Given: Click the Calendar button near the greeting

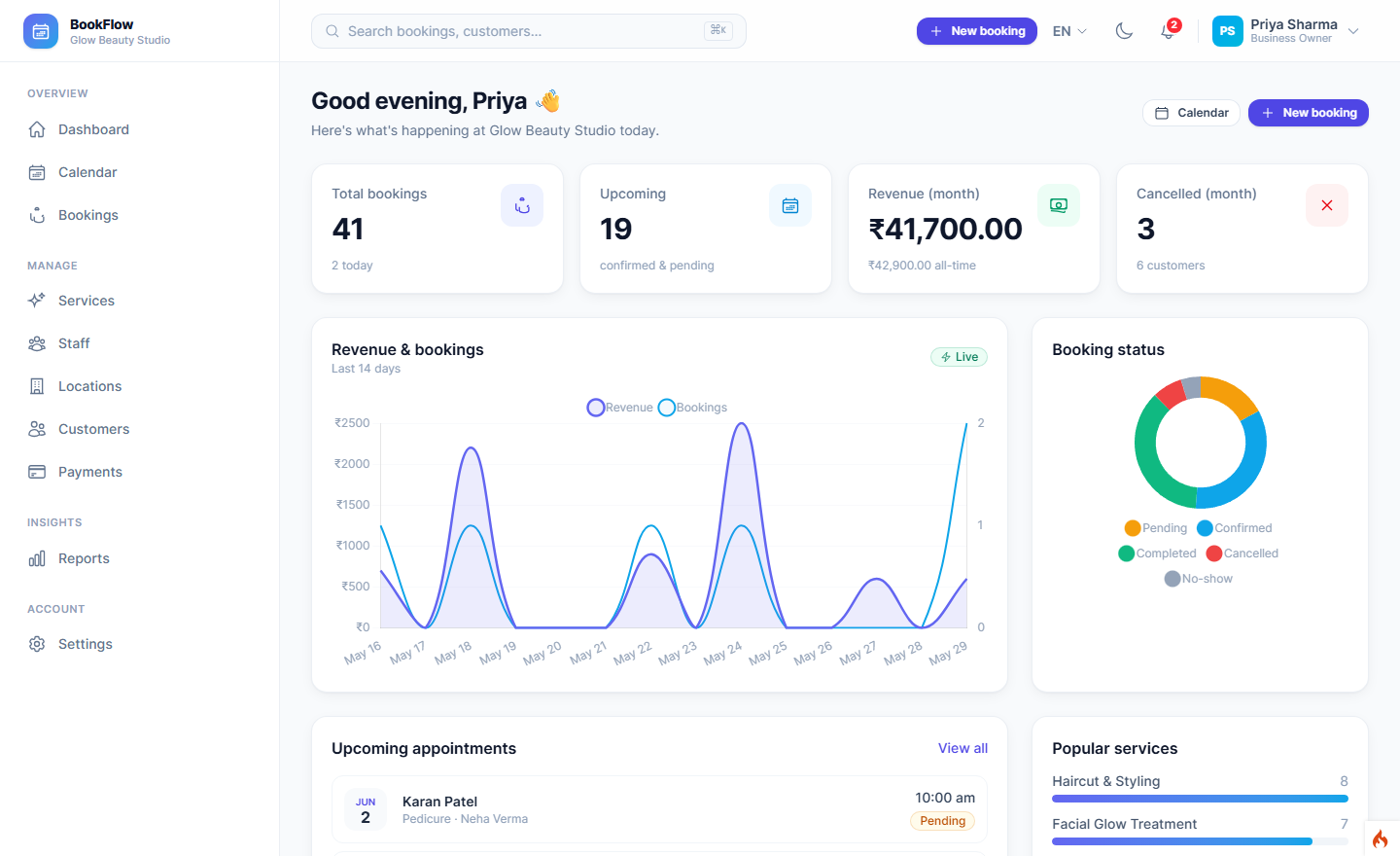Looking at the screenshot, I should tap(1191, 113).
